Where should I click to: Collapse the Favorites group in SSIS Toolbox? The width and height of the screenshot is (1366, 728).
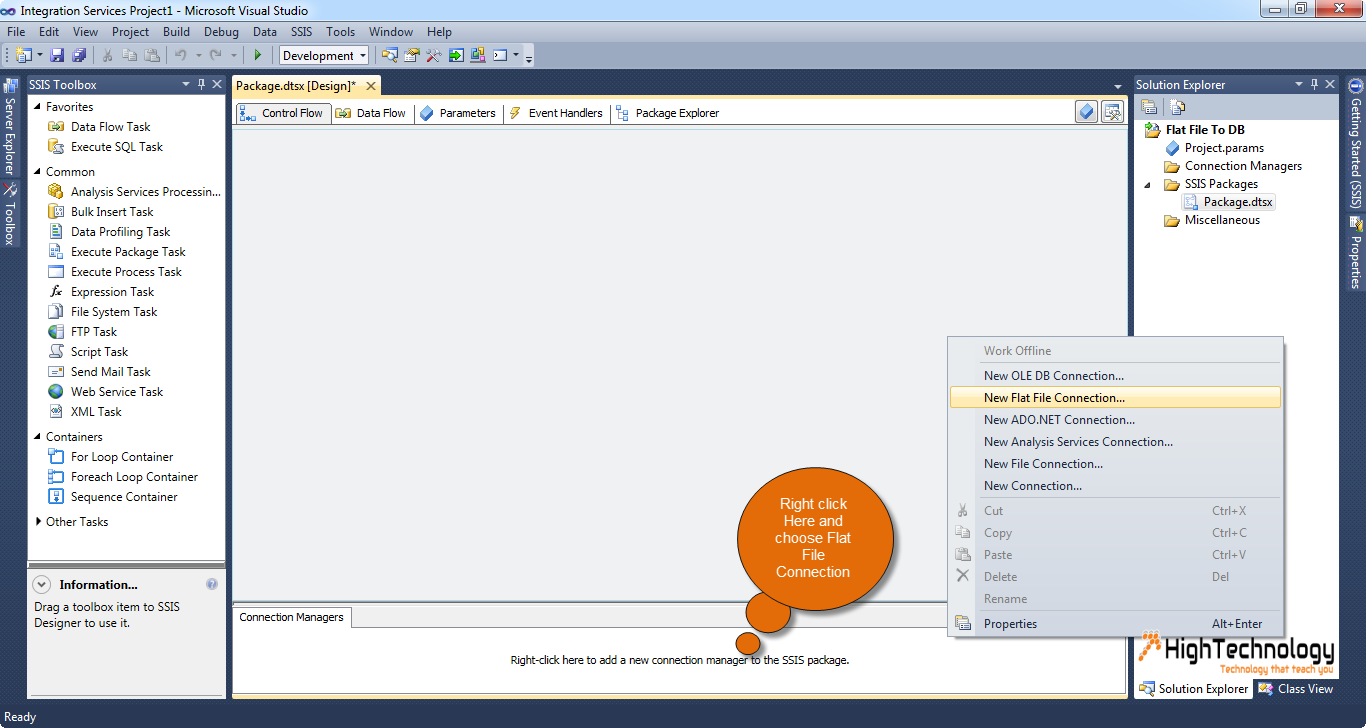[x=38, y=106]
